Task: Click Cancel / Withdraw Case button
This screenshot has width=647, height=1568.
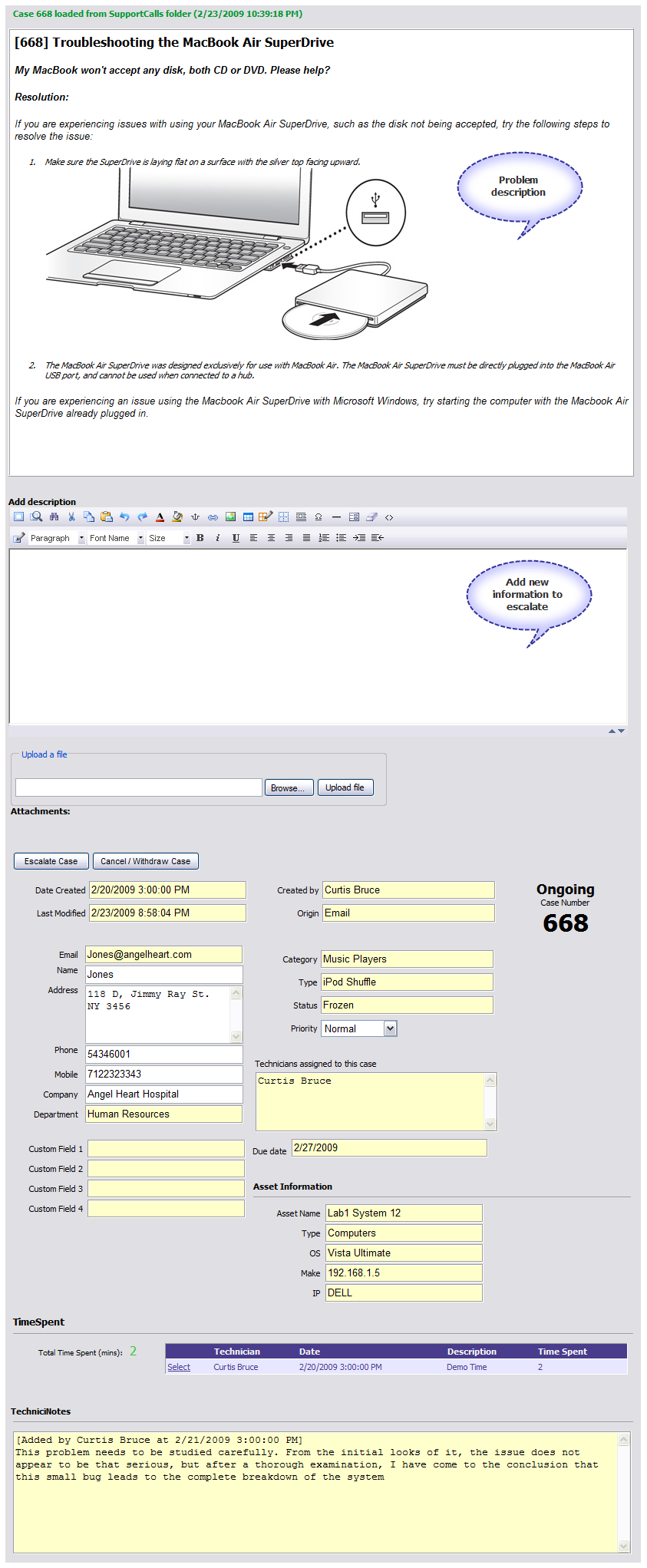Action: click(x=146, y=861)
